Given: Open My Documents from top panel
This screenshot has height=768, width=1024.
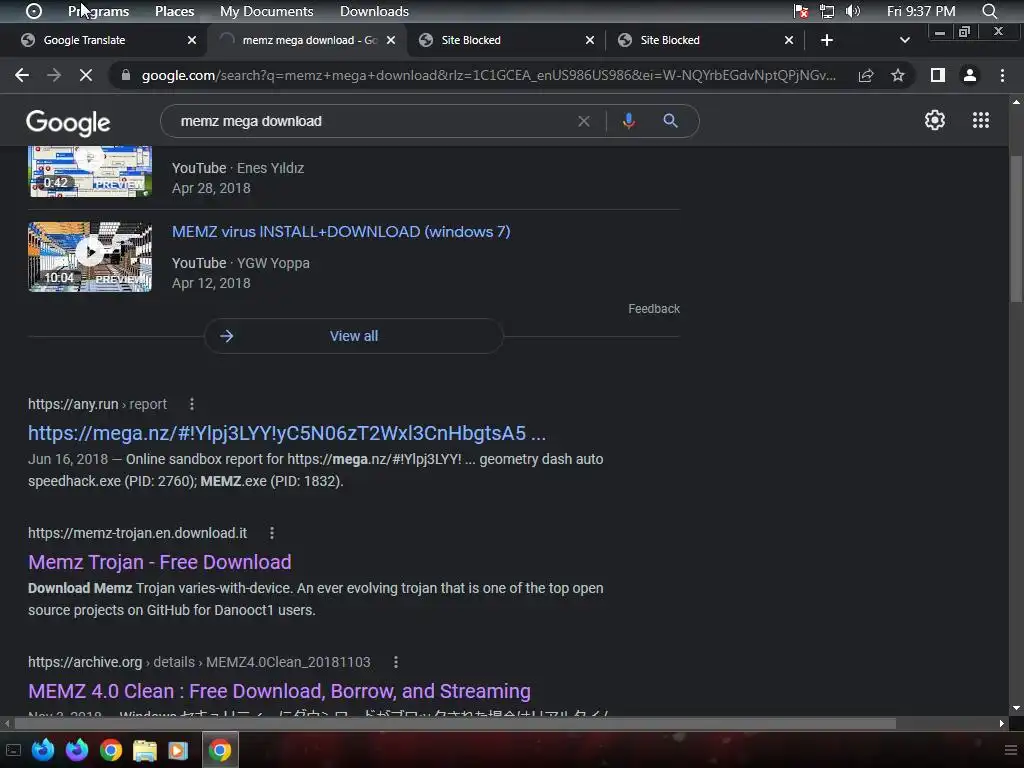Looking at the screenshot, I should 266,11.
